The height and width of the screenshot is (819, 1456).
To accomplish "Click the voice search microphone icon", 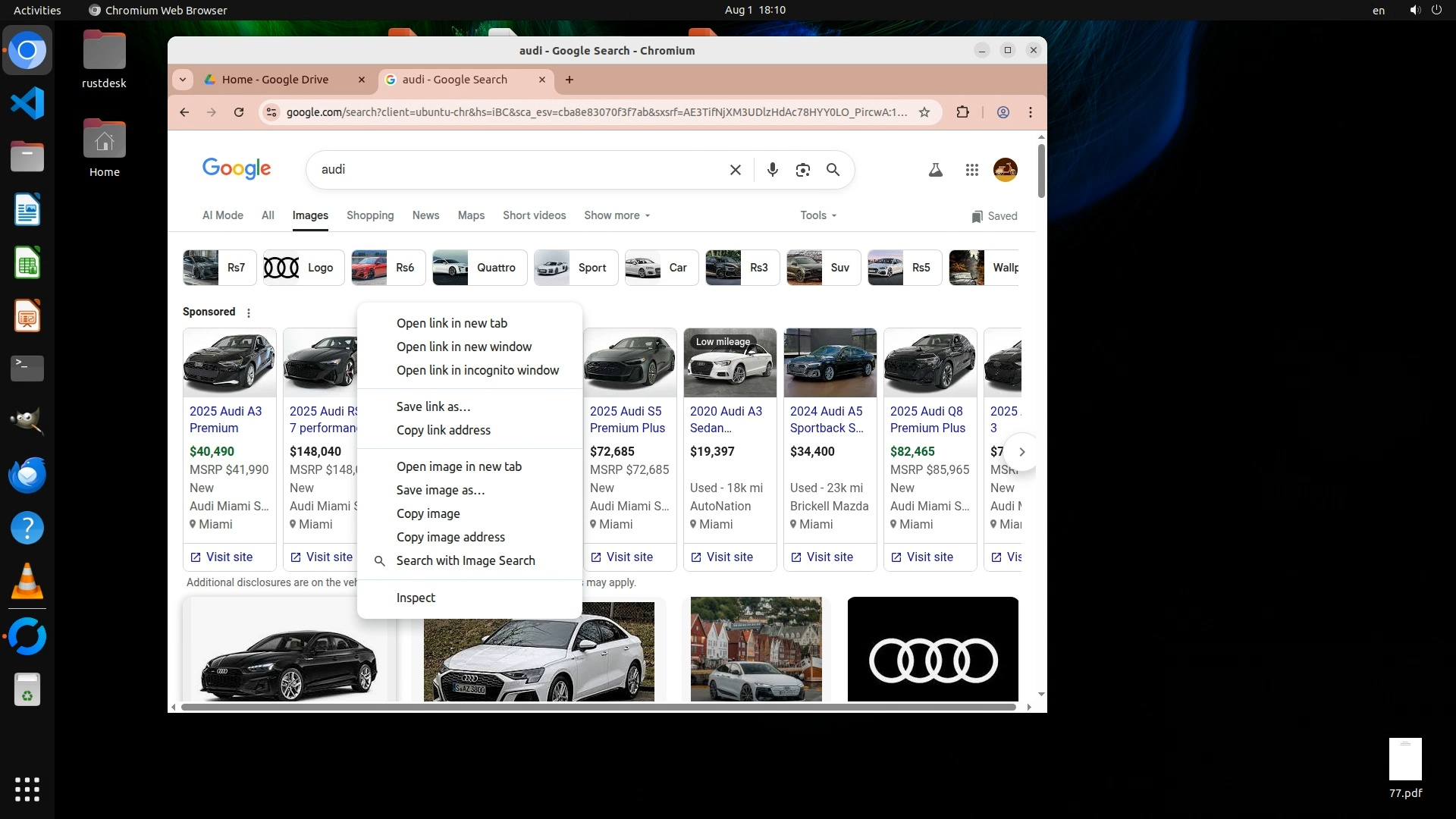I will (772, 170).
